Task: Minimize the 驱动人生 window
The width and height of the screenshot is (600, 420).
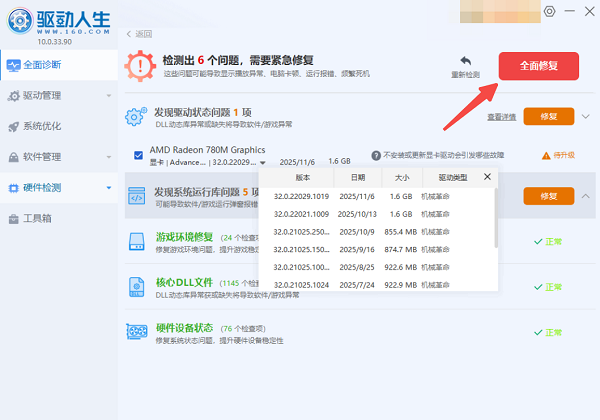Action: (569, 11)
